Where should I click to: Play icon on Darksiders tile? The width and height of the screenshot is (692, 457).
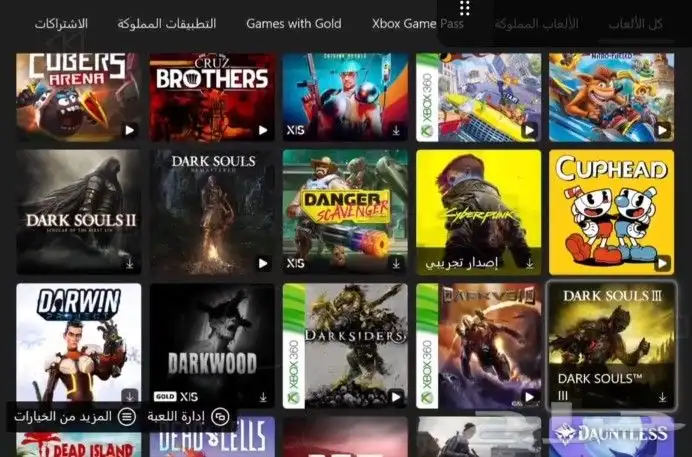coord(396,397)
